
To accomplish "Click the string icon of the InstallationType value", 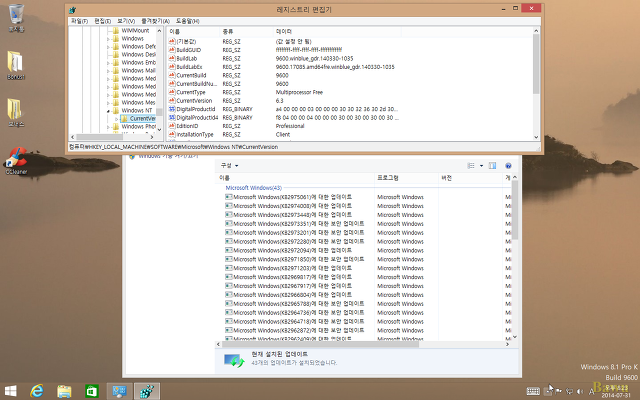I will tap(172, 134).
